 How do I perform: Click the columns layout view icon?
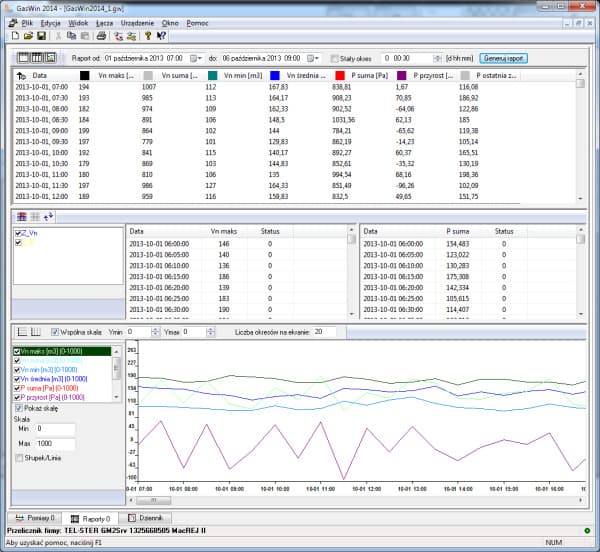click(37, 58)
